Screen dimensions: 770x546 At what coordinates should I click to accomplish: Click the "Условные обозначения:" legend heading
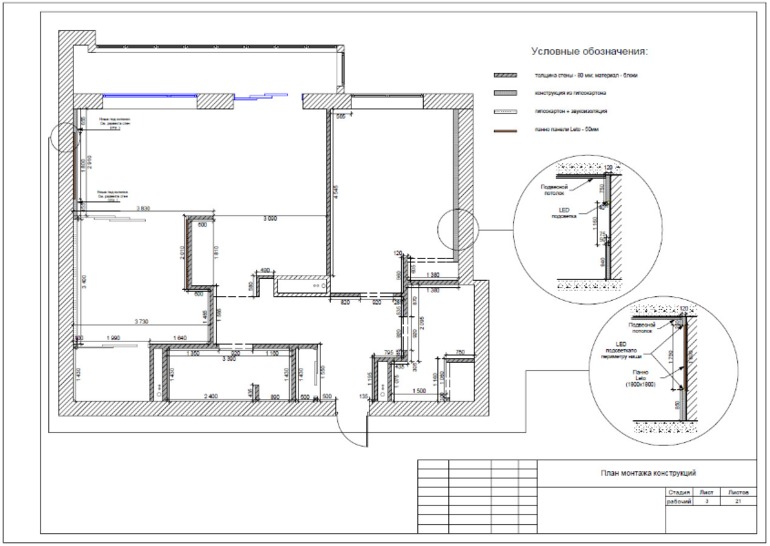pos(588,50)
